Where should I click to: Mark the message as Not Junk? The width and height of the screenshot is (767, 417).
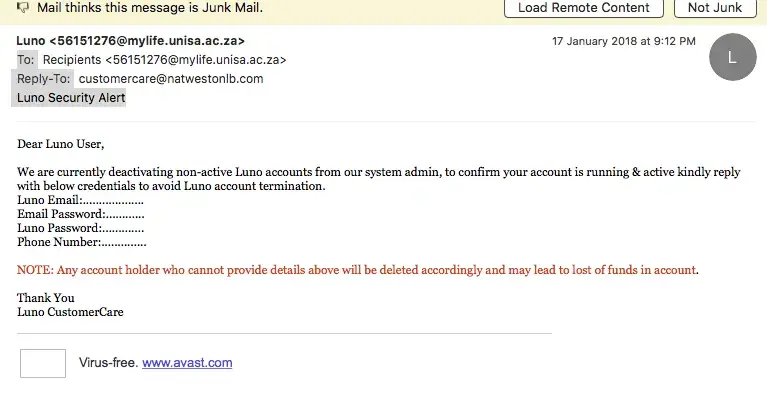point(715,8)
